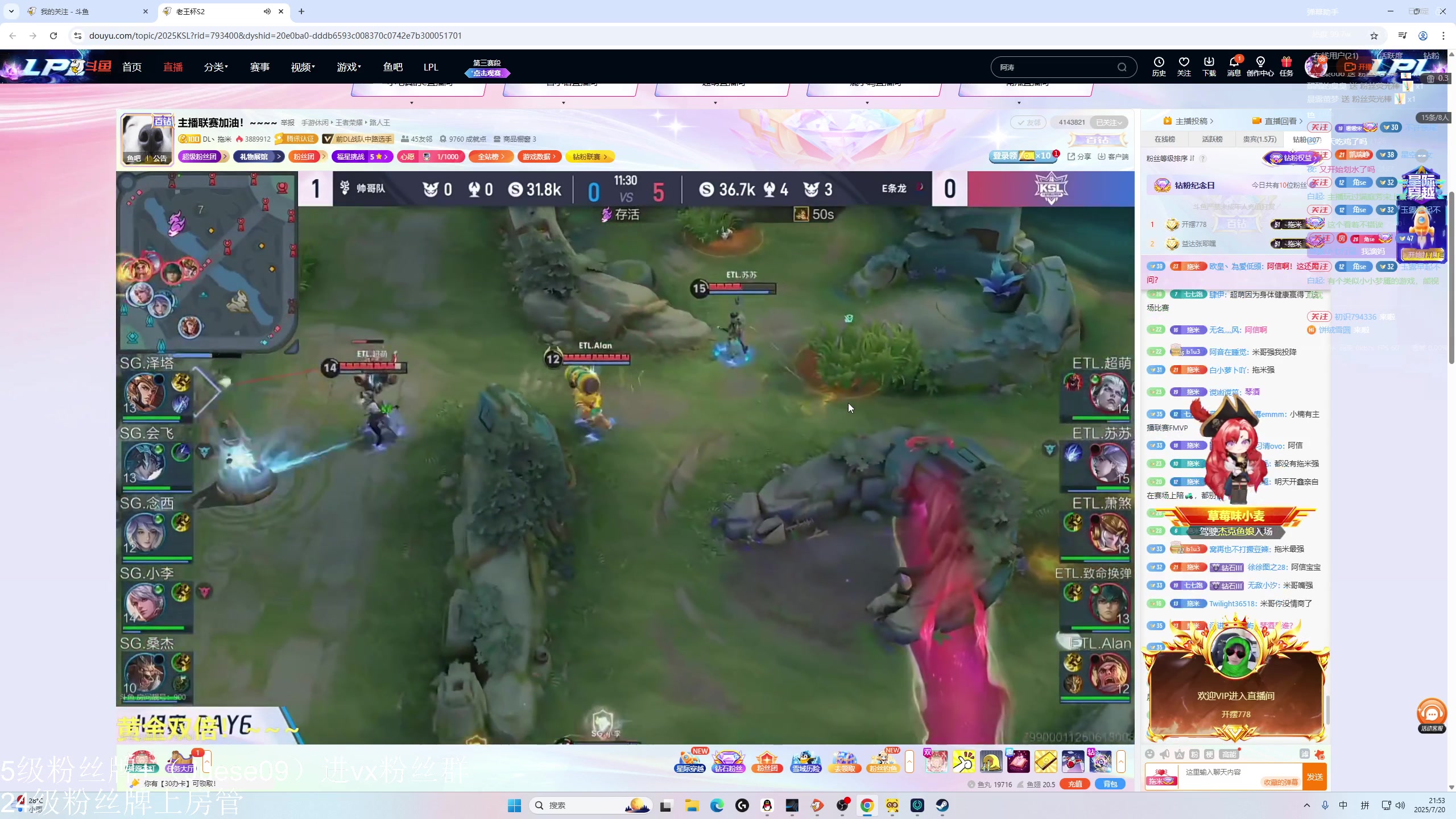This screenshot has width=1456, height=819.
Task: Toggle the 滤 filter option in chat toolbar
Action: pos(1305,754)
